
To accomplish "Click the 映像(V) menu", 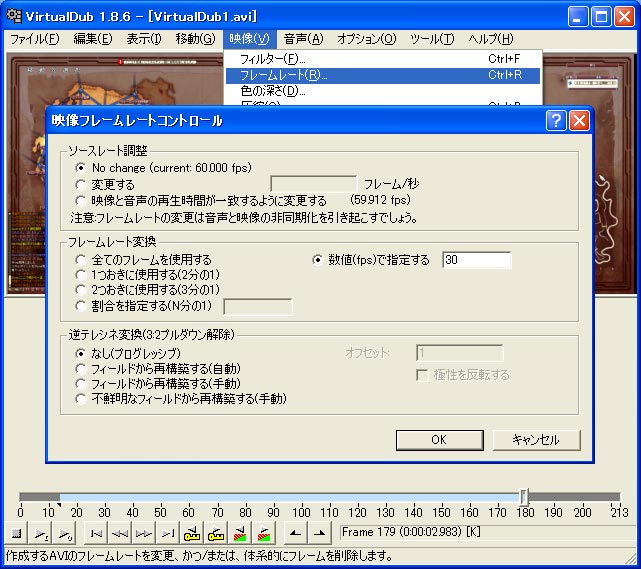I will 249,39.
